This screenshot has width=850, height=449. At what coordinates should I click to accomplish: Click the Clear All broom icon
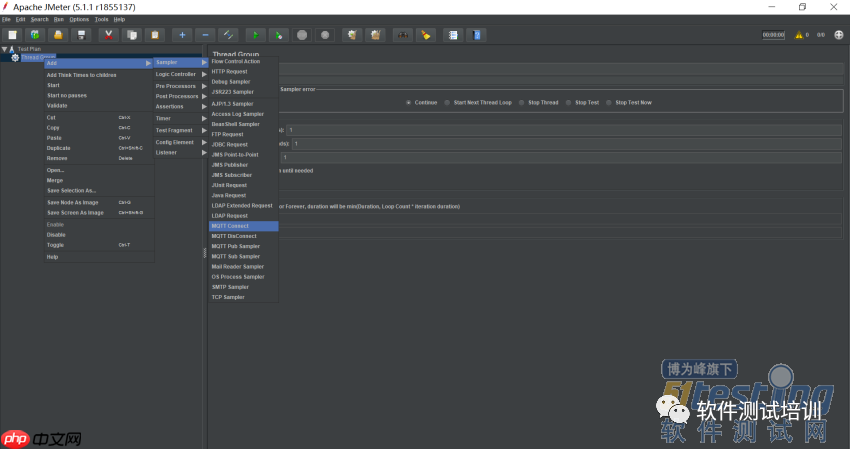(x=375, y=35)
